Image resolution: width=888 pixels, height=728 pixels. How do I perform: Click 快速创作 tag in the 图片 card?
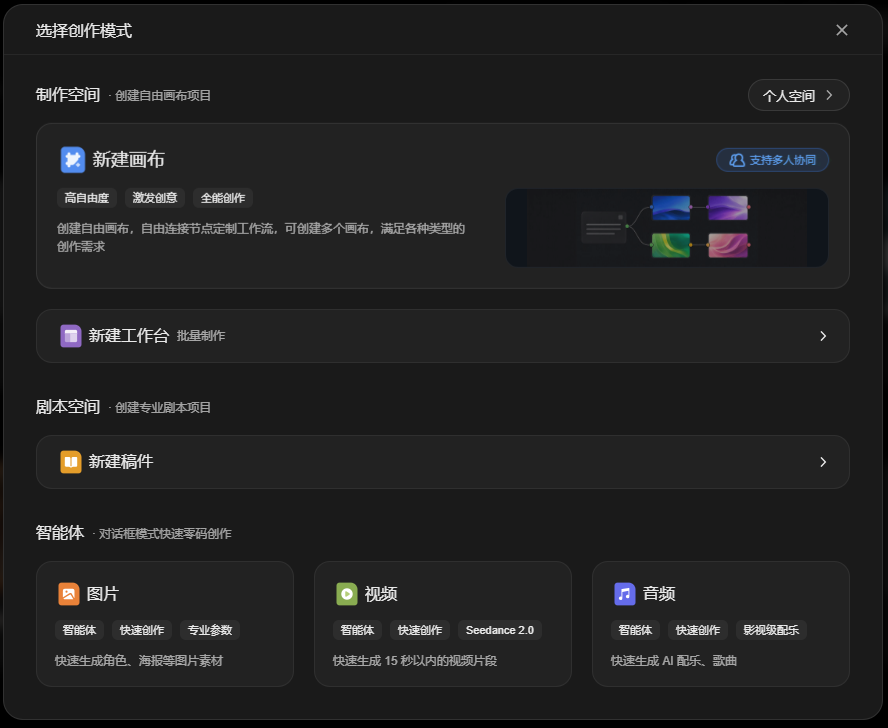coord(142,630)
